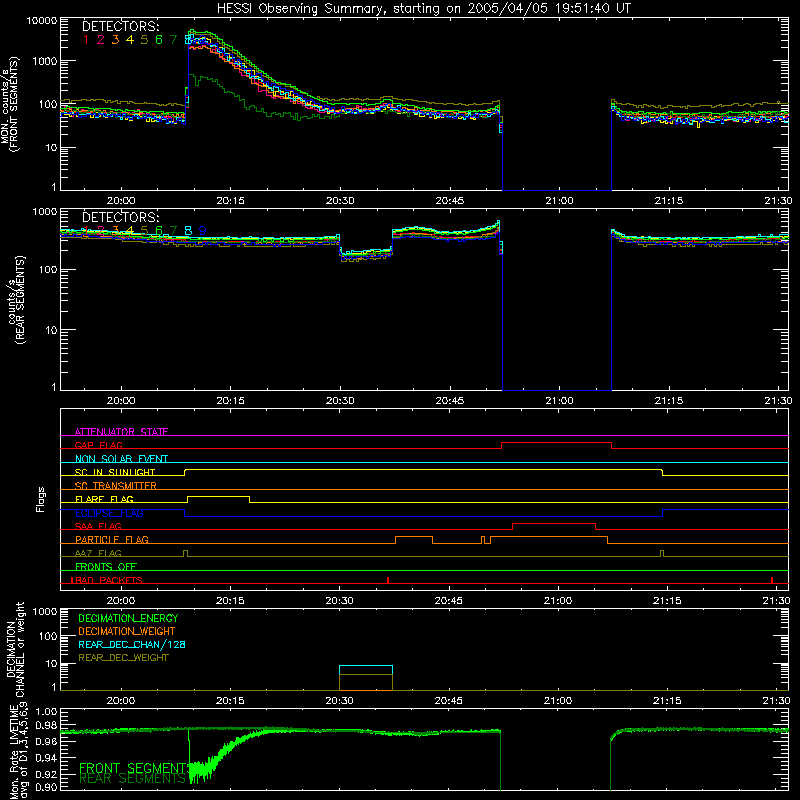
Task: Click the DECIMATION_WEIGHT legend entry
Action: coord(127,631)
